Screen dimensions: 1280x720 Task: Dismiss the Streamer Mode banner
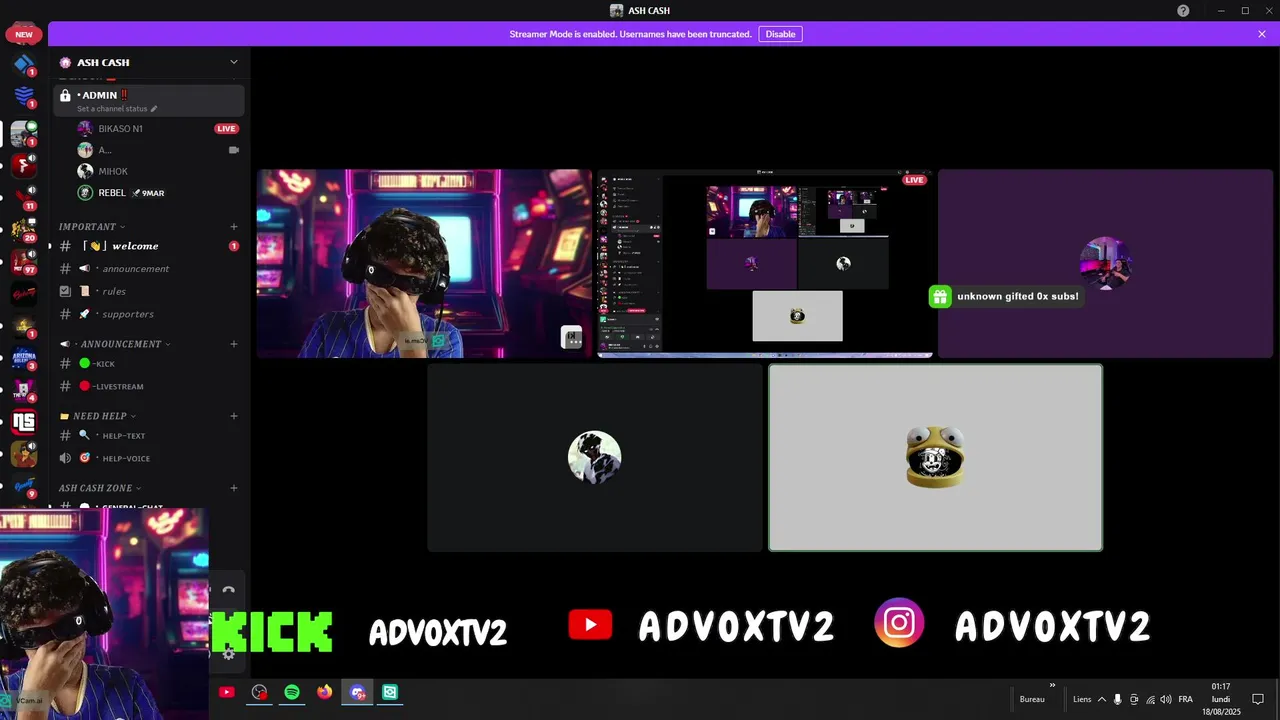[x=1262, y=34]
